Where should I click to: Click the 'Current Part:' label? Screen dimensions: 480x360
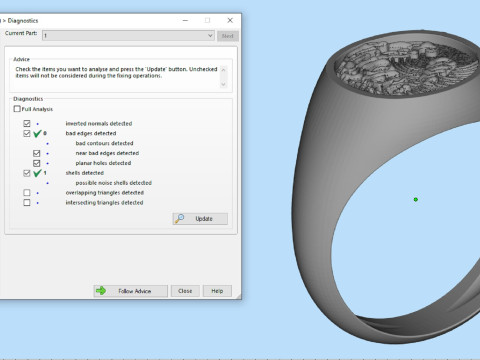[x=21, y=33]
